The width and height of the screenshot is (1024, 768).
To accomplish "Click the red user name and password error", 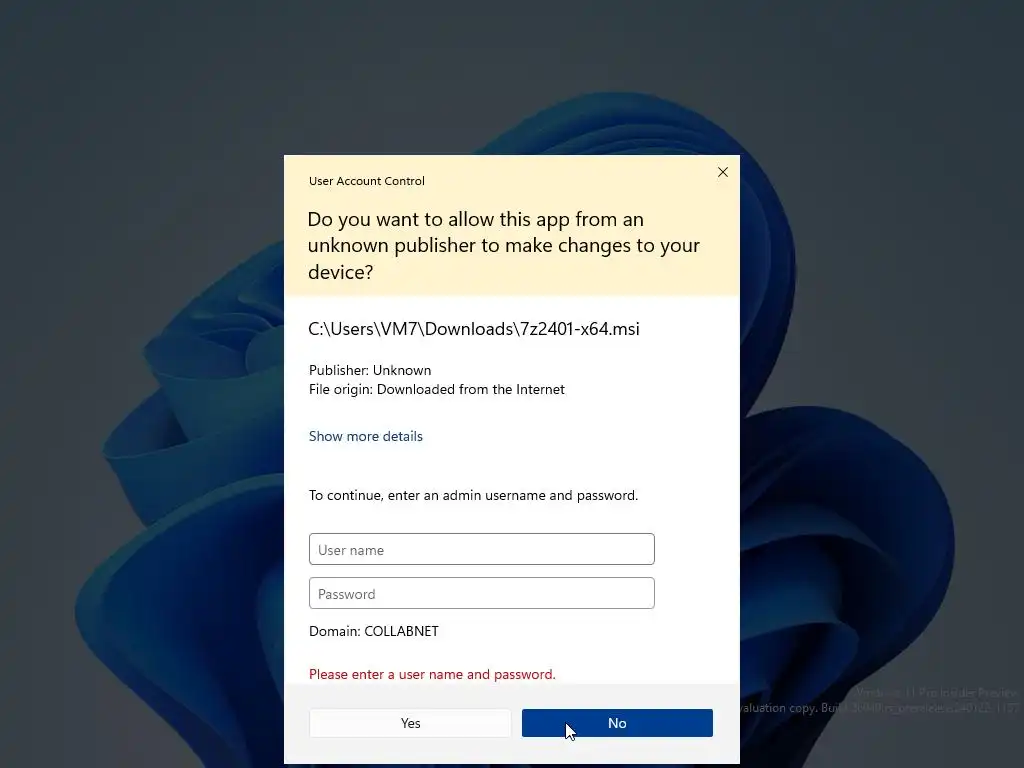I will pyautogui.click(x=432, y=674).
